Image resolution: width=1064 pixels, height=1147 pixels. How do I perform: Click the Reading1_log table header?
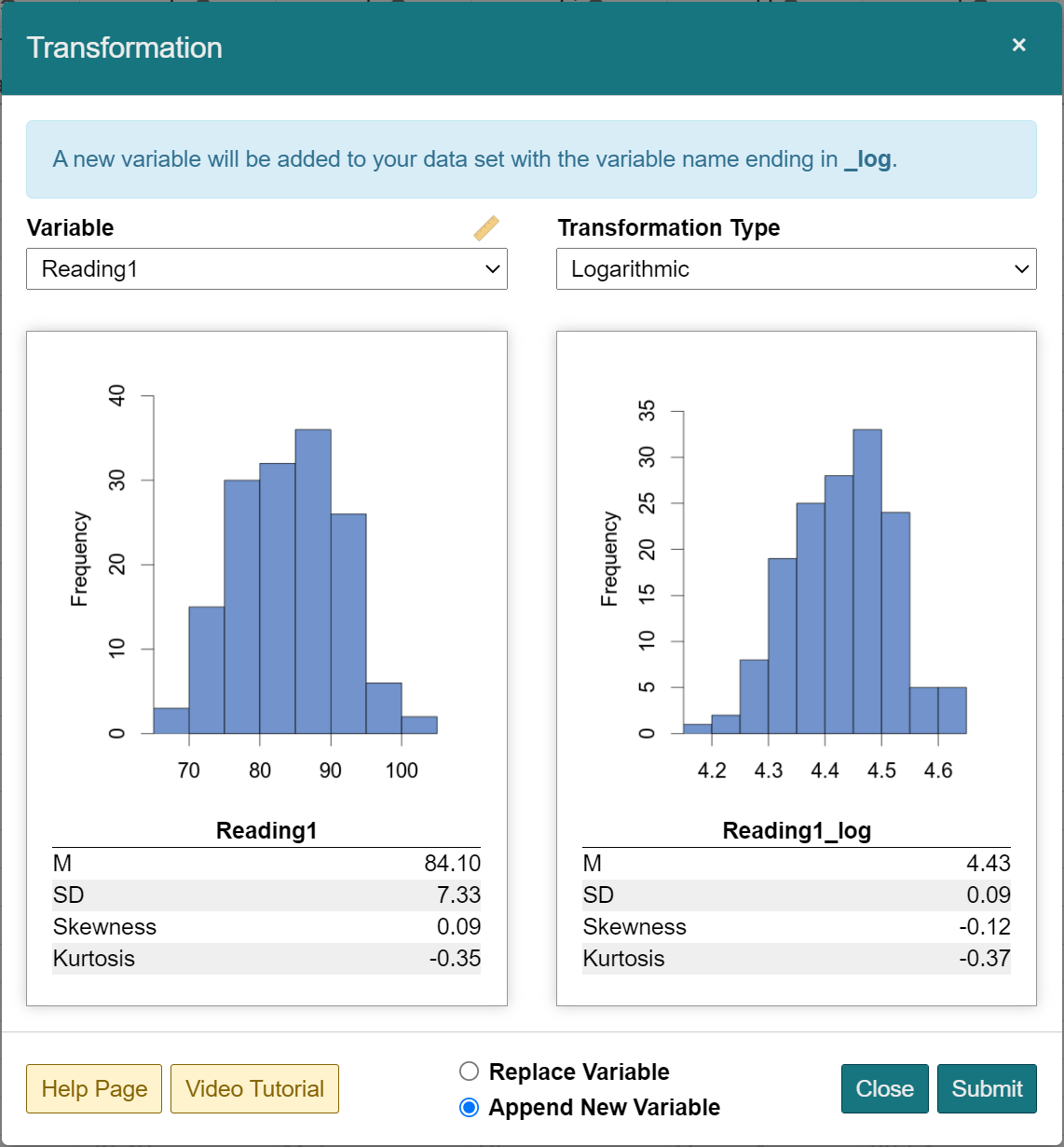click(x=797, y=830)
